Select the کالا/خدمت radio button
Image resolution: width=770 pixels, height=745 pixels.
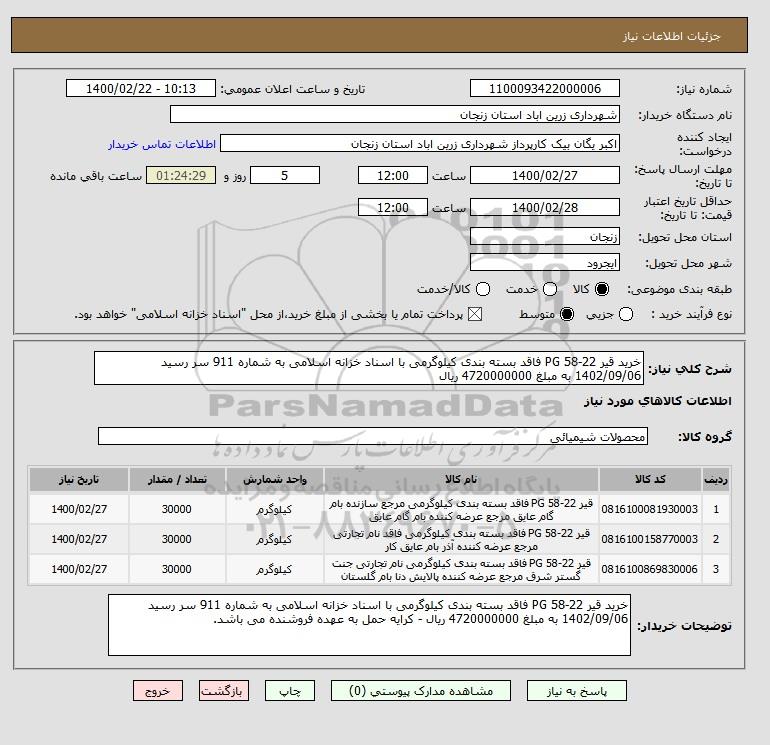click(x=483, y=289)
